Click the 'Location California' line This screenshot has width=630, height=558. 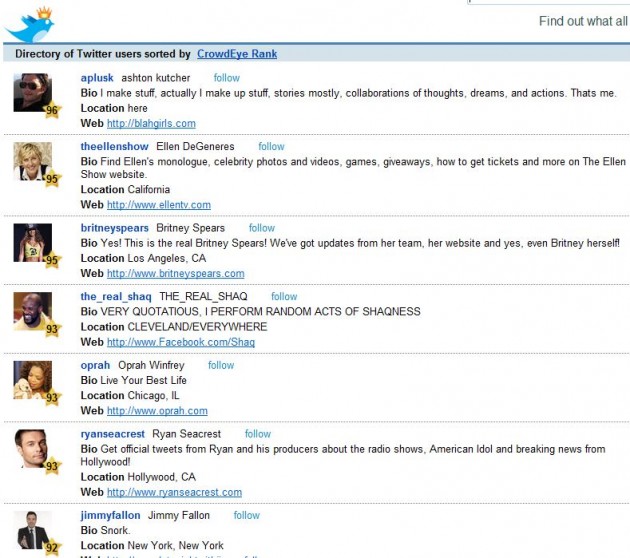pos(125,190)
